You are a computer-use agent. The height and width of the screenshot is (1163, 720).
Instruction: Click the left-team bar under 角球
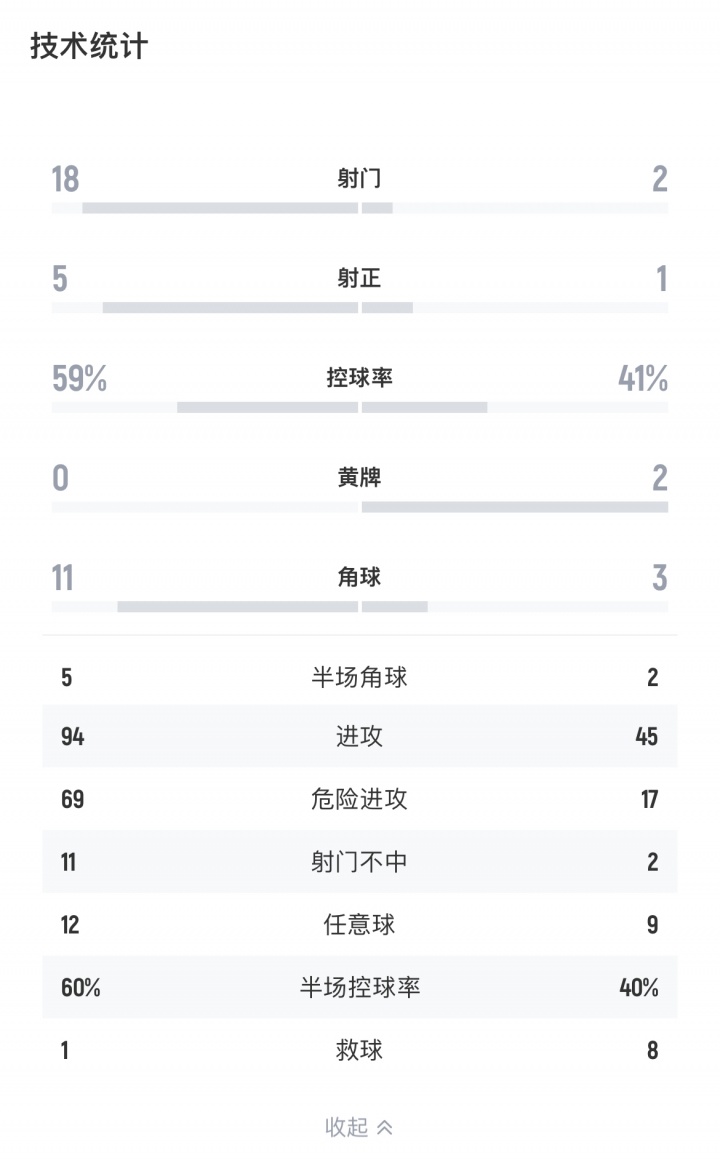point(237,606)
